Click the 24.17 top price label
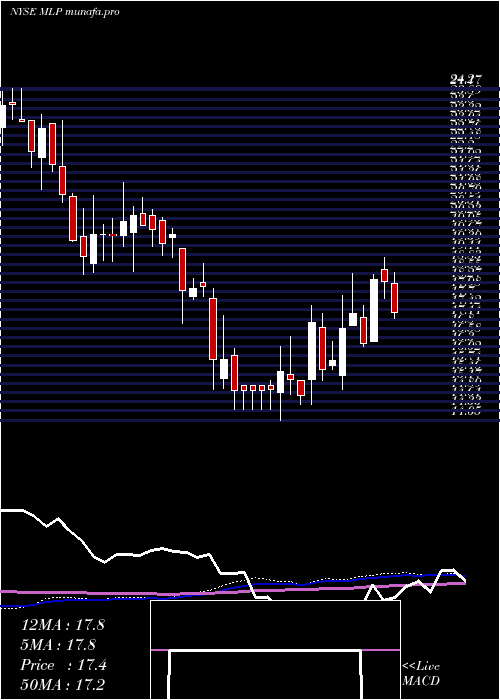 coord(466,80)
